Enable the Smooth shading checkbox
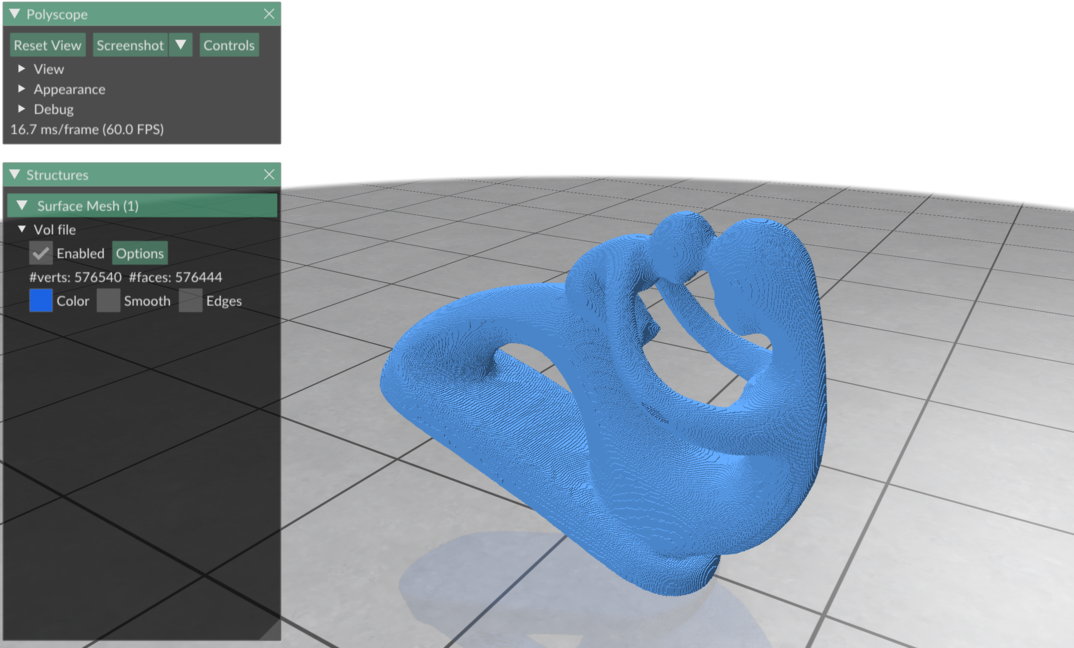Image resolution: width=1074 pixels, height=648 pixels. [108, 301]
